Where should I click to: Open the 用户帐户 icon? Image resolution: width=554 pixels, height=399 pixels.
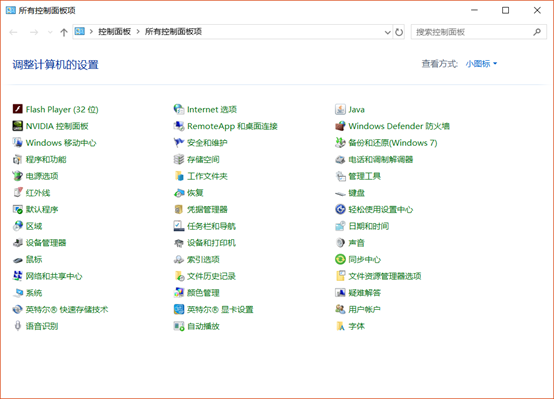coord(340,309)
